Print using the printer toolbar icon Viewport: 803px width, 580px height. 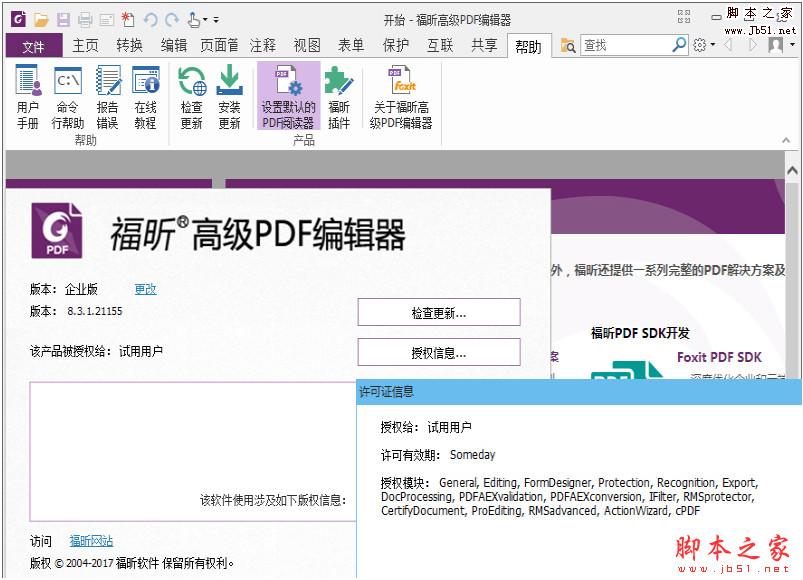[85, 20]
